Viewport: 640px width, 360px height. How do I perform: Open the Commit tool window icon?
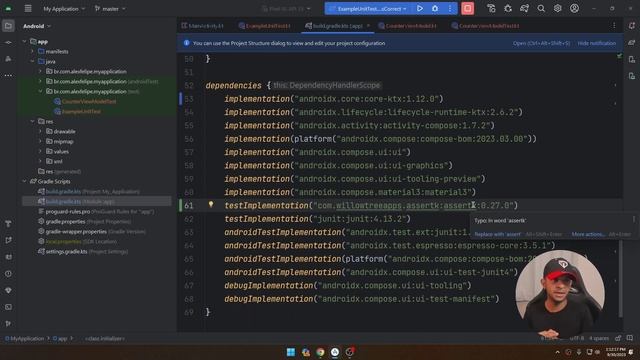tap(8, 42)
